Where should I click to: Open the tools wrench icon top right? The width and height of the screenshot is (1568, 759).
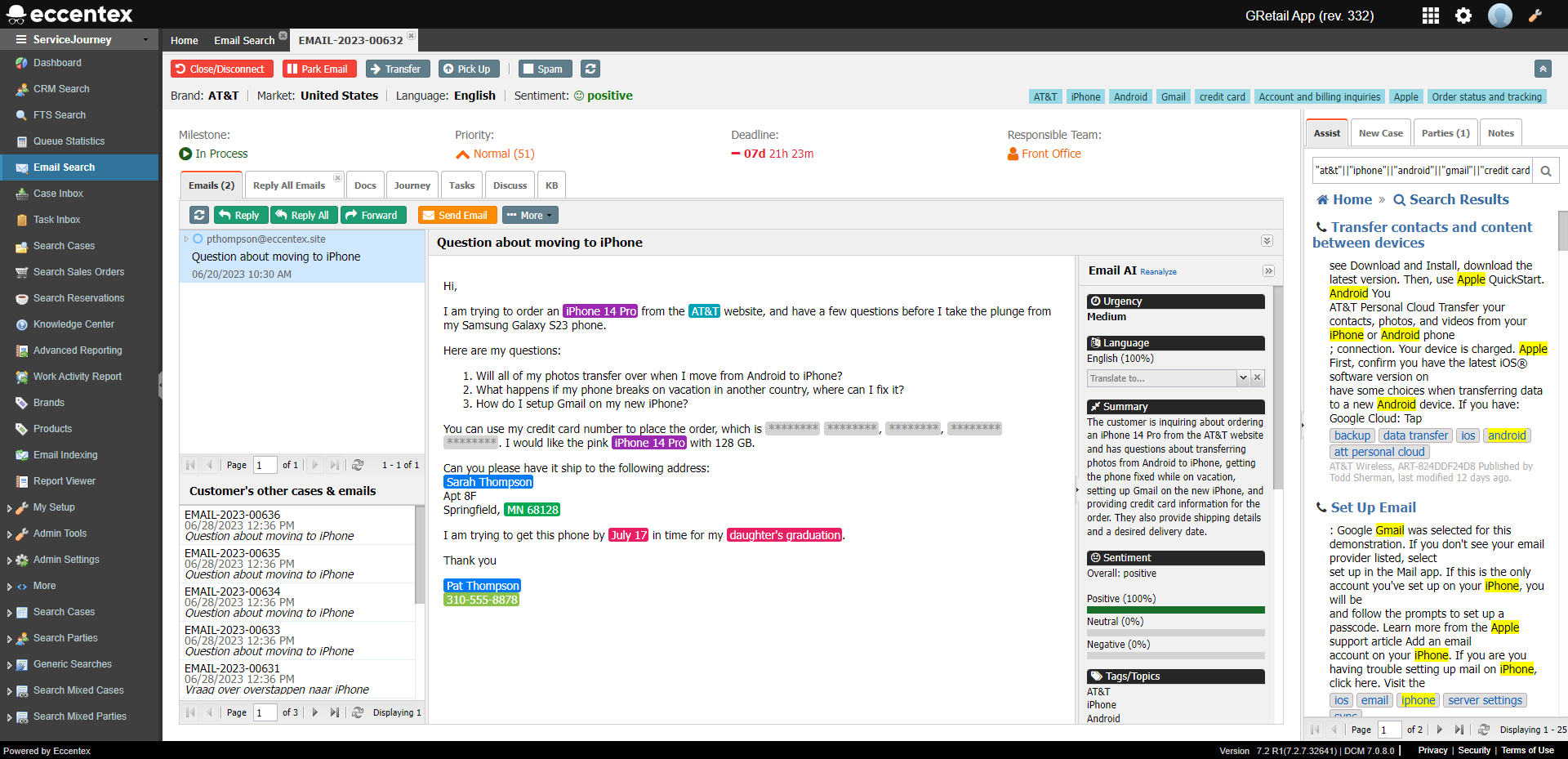pos(1536,15)
